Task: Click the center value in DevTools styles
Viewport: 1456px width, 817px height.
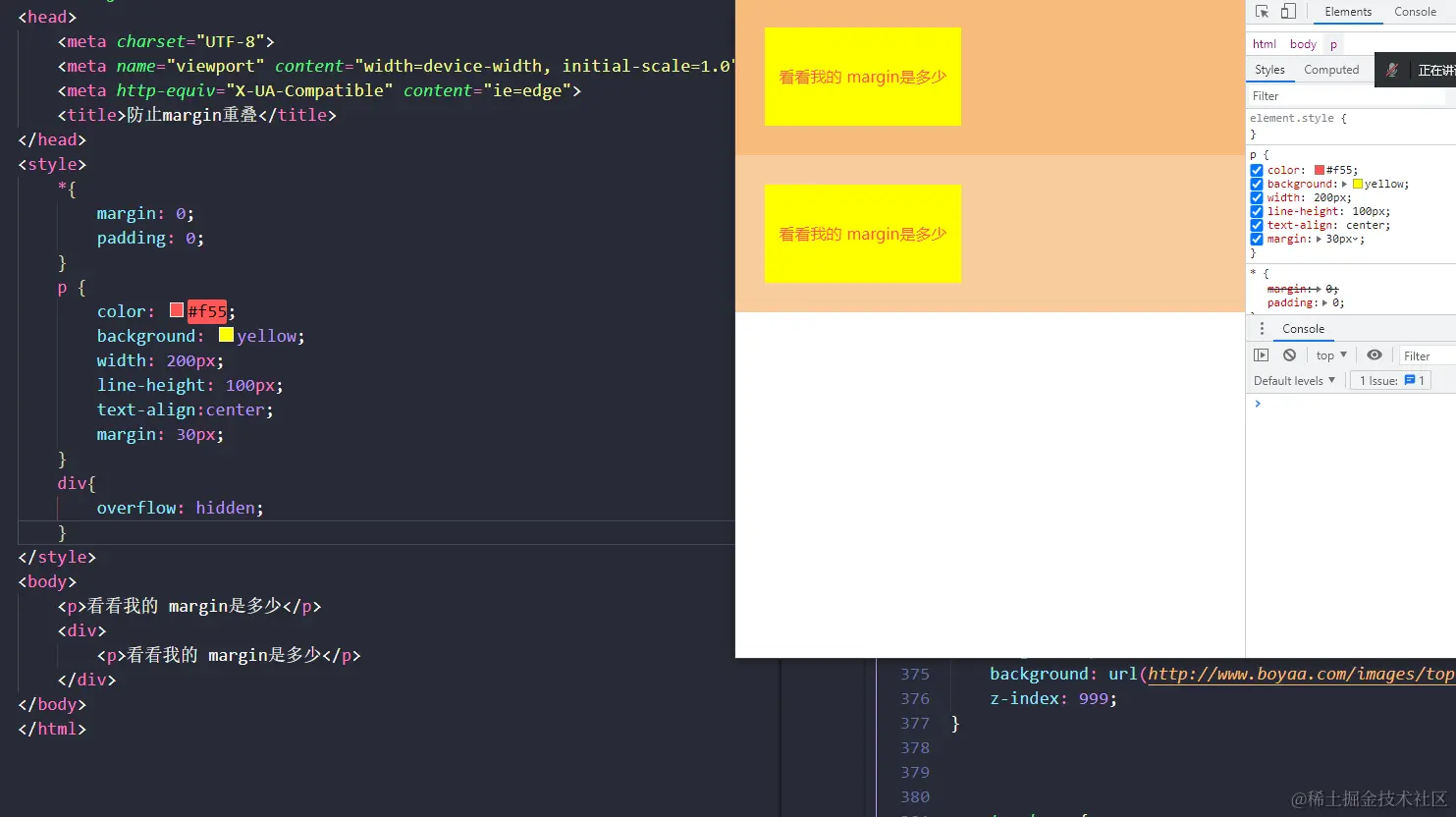Action: coord(1365,225)
